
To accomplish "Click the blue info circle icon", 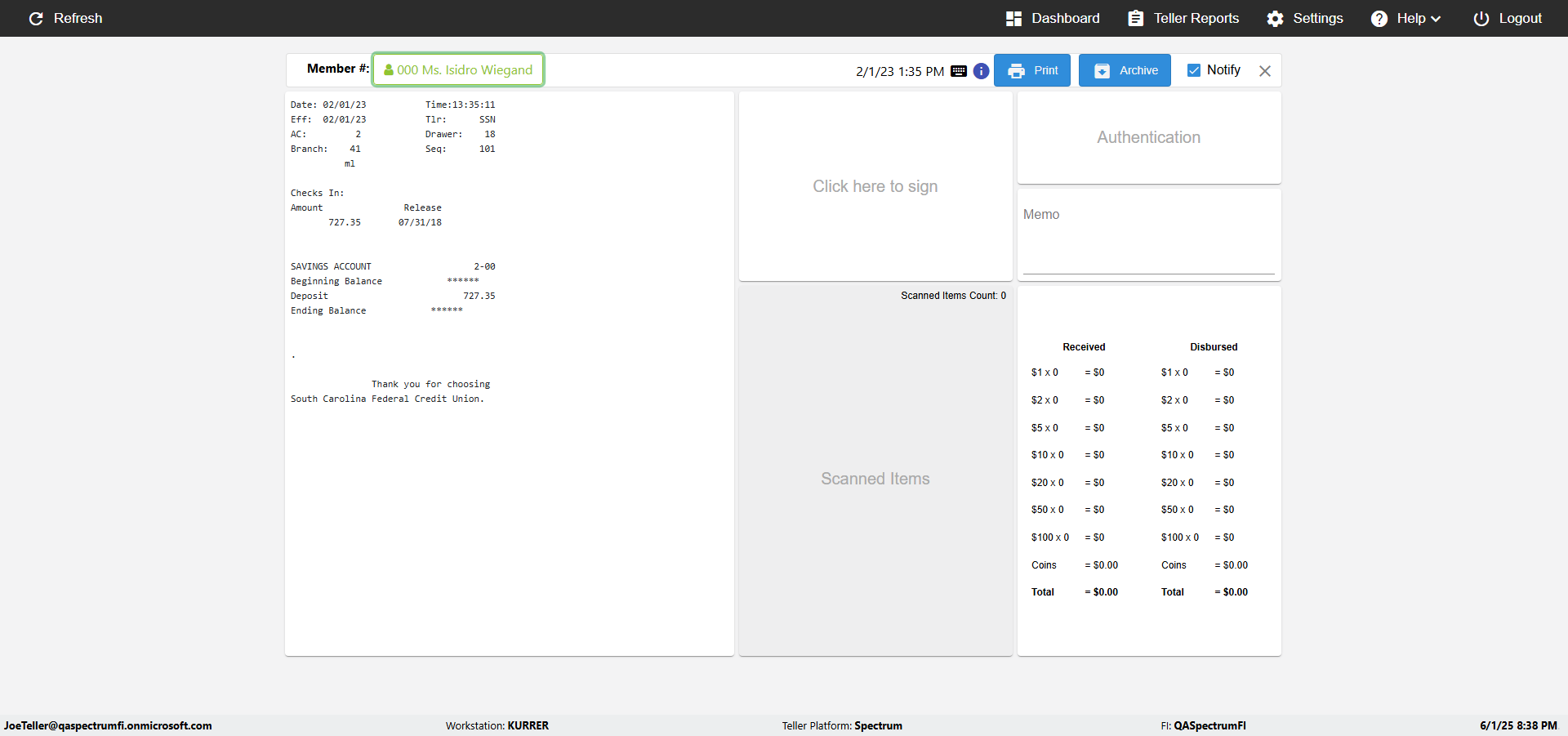I will click(981, 71).
